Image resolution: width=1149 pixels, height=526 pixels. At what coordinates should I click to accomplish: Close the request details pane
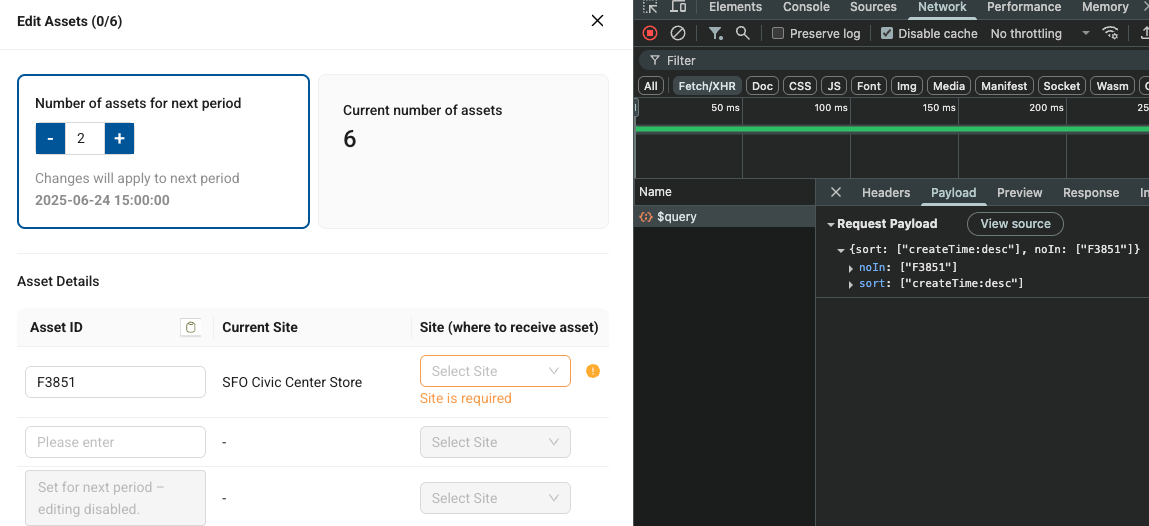point(835,192)
